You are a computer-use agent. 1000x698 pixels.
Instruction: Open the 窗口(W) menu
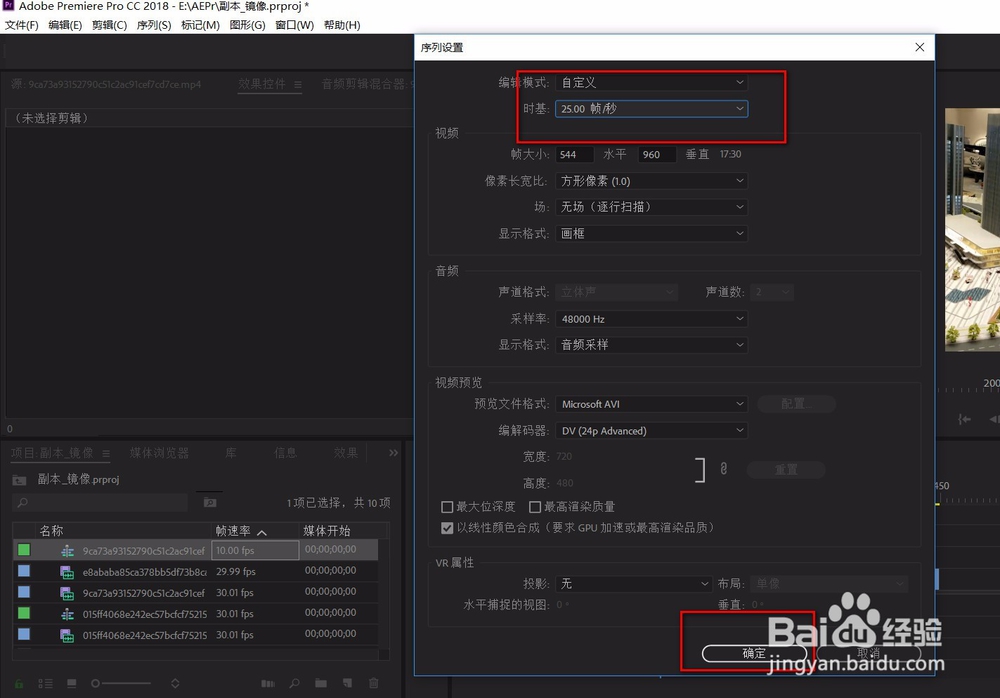[295, 26]
